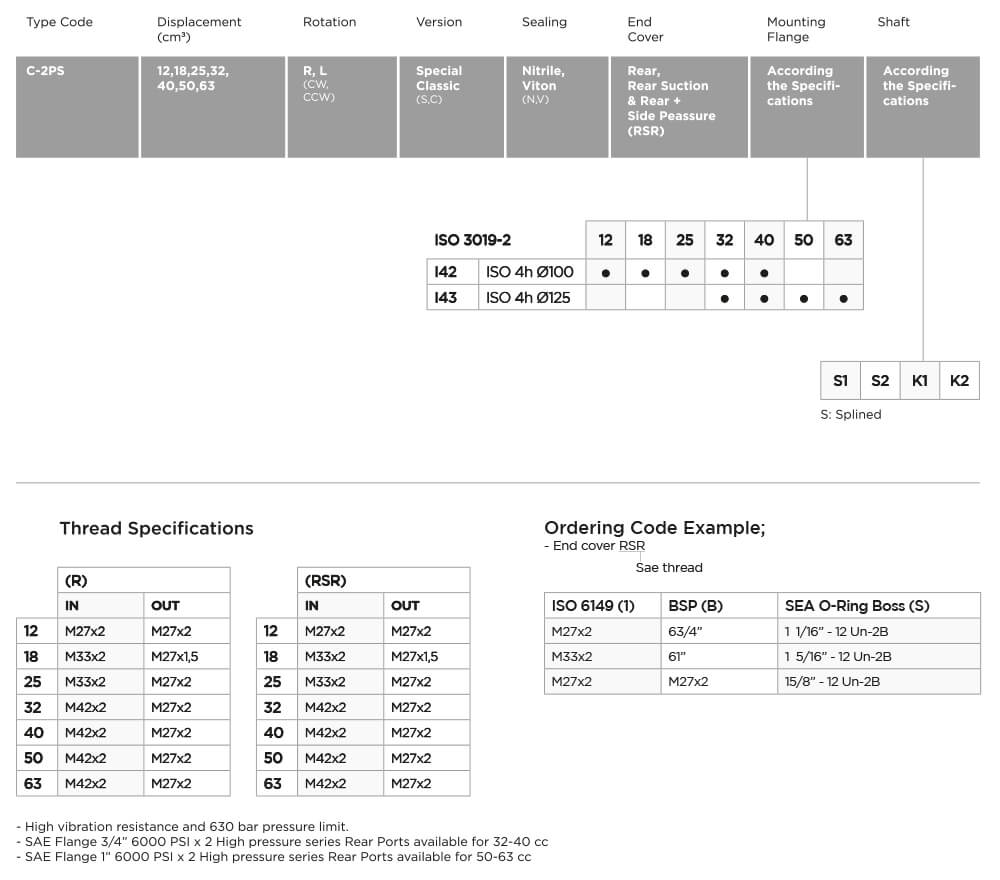1000x880 pixels.
Task: Select the S2 shaft option
Action: [x=880, y=381]
